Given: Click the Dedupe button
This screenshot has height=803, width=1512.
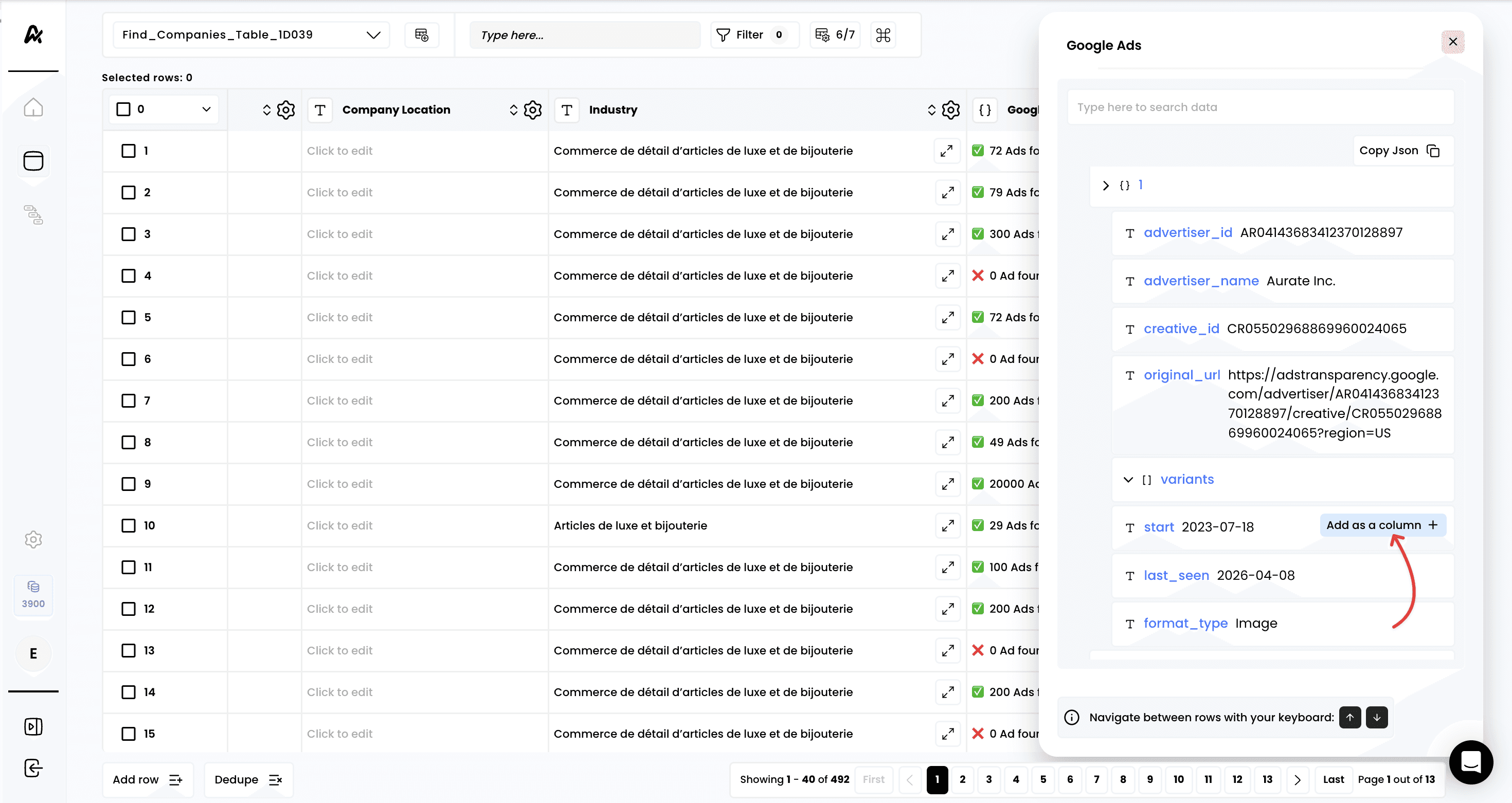Looking at the screenshot, I should pyautogui.click(x=248, y=779).
